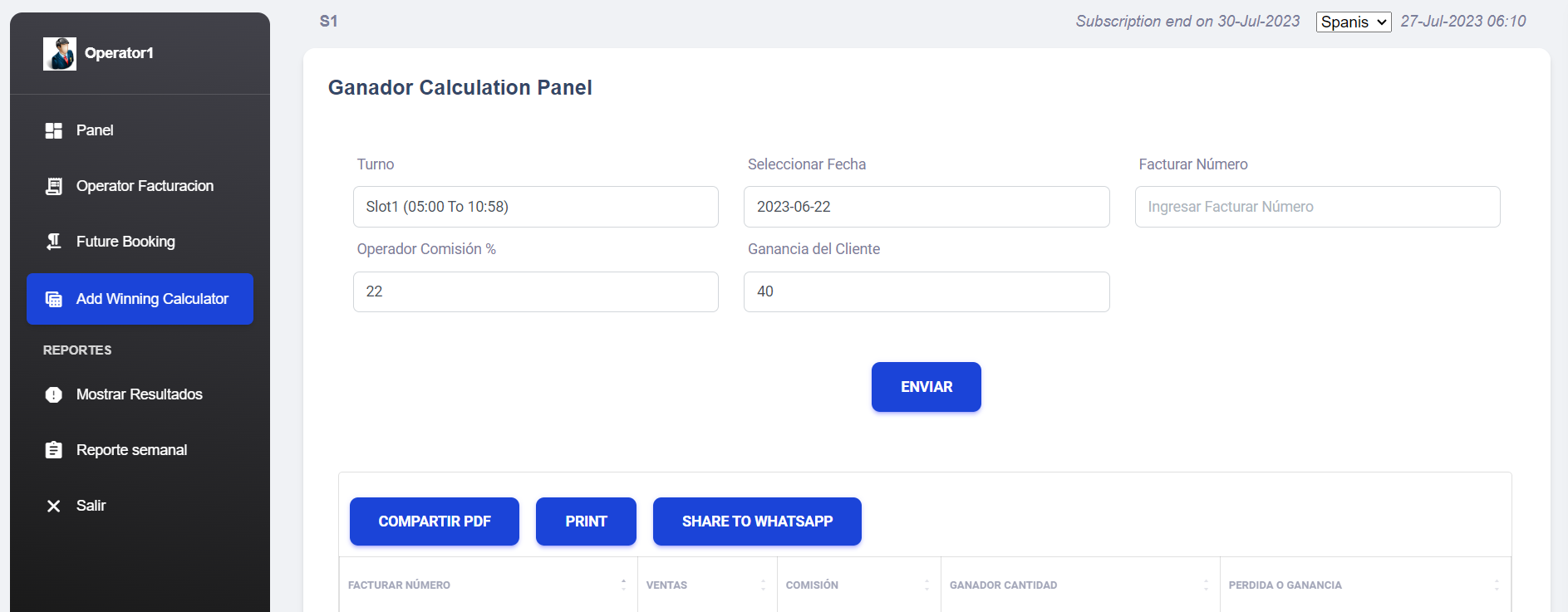Click the GANADOR CANTIDAD column header
Viewport: 1568px width, 612px height.
1080,585
